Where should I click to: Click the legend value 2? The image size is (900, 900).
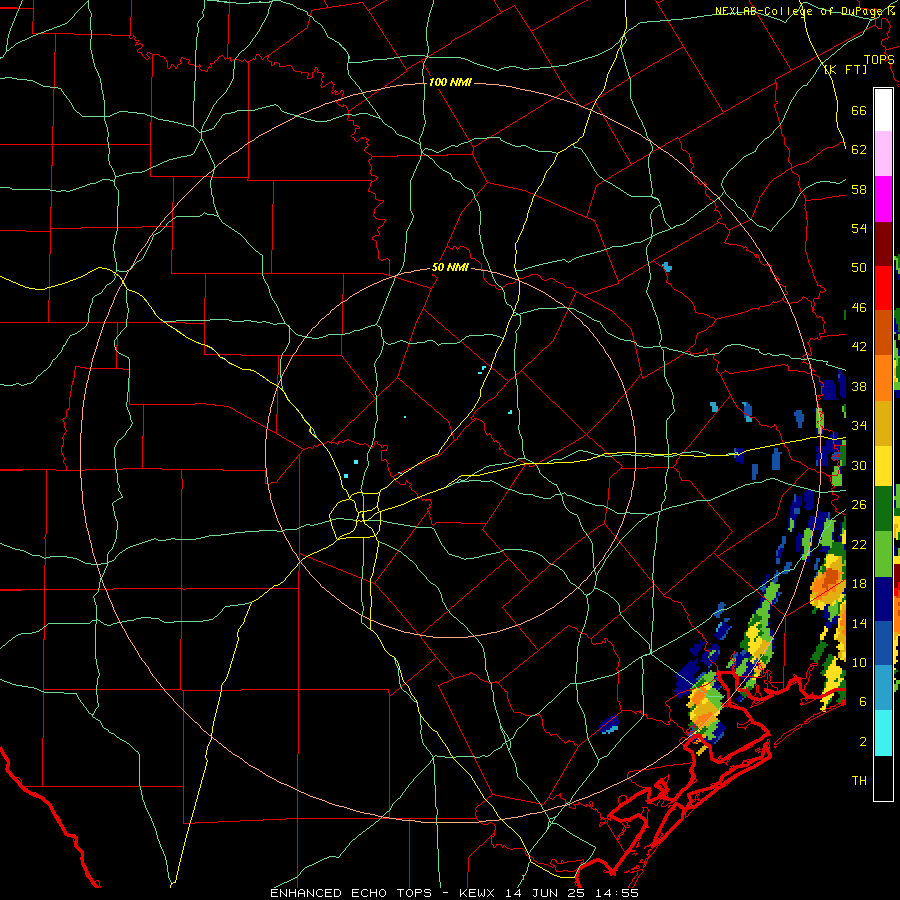pyautogui.click(x=863, y=742)
